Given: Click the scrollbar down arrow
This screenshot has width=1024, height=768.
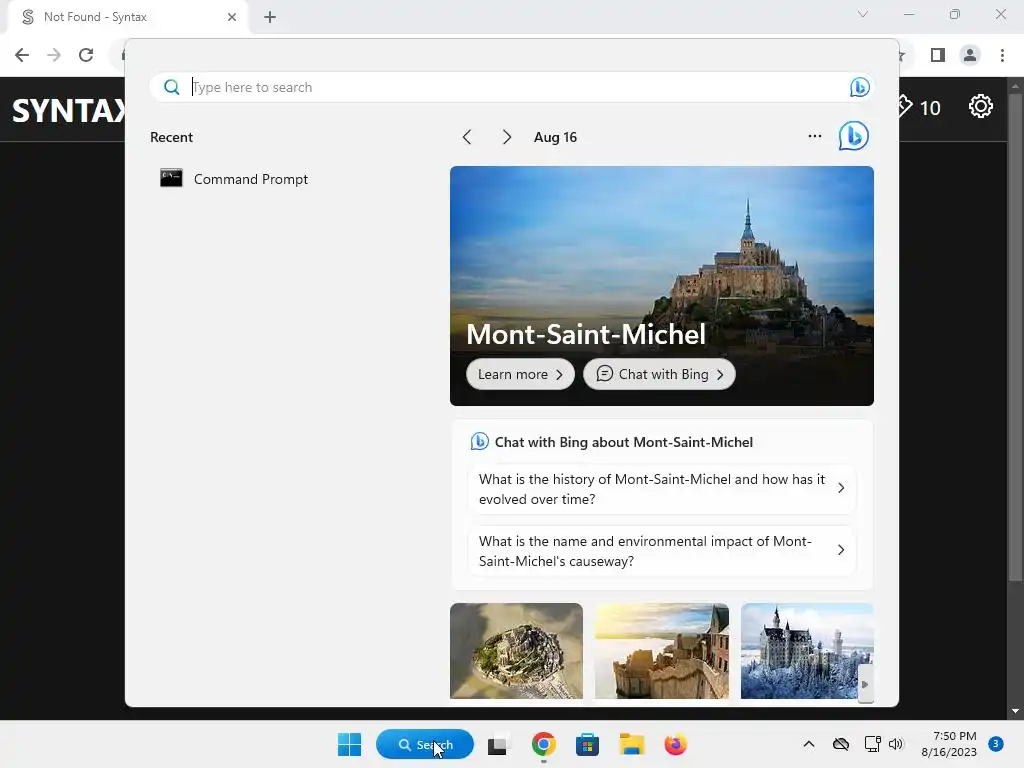Looking at the screenshot, I should (1015, 711).
